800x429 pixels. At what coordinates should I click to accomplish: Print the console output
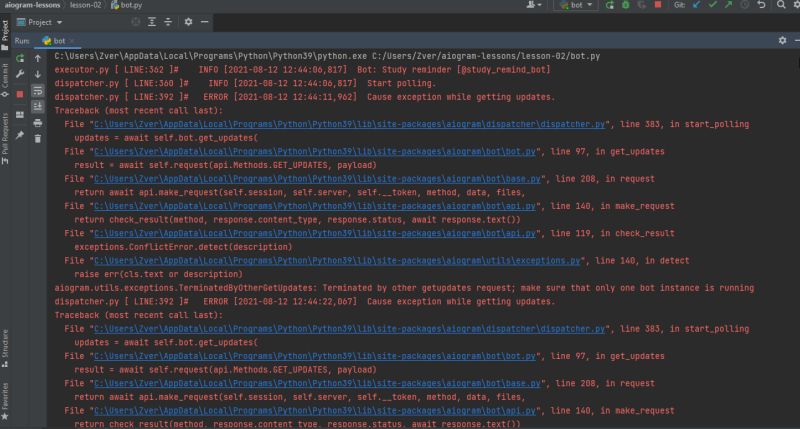38,123
